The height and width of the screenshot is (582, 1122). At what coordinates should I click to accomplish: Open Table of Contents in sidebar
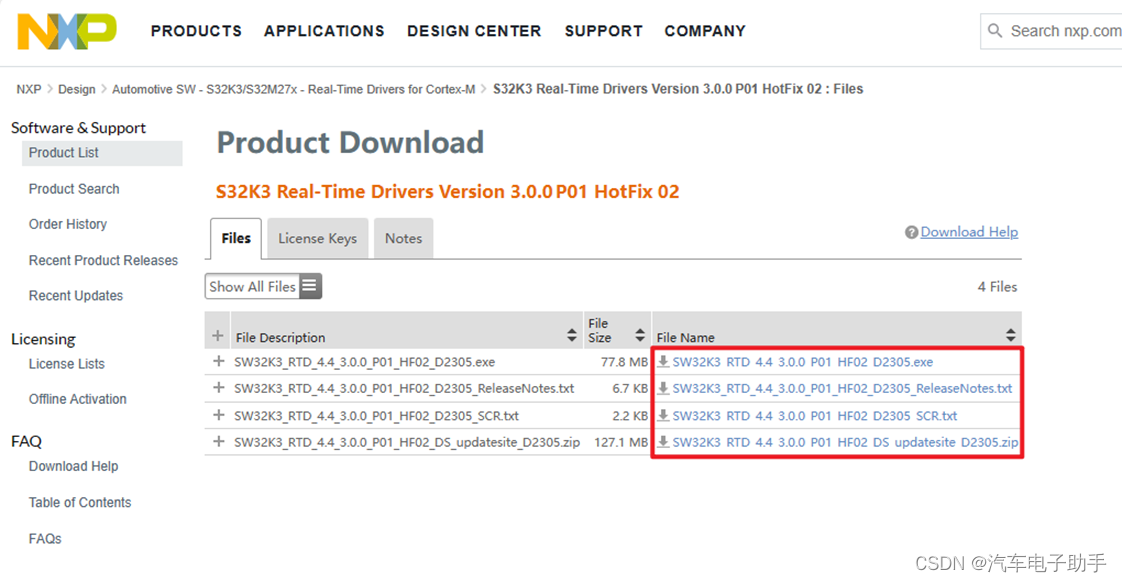tap(80, 503)
